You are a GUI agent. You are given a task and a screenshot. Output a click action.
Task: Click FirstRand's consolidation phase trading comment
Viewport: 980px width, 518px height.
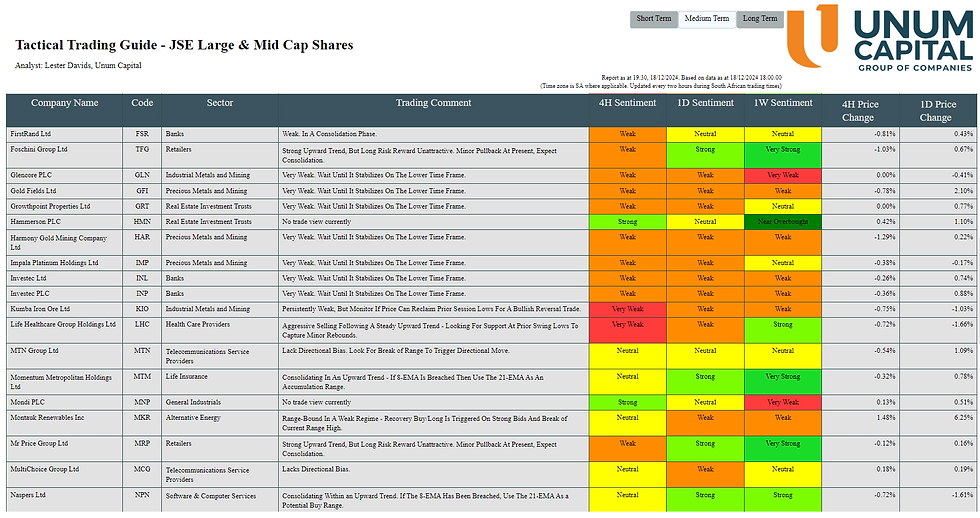[329, 134]
